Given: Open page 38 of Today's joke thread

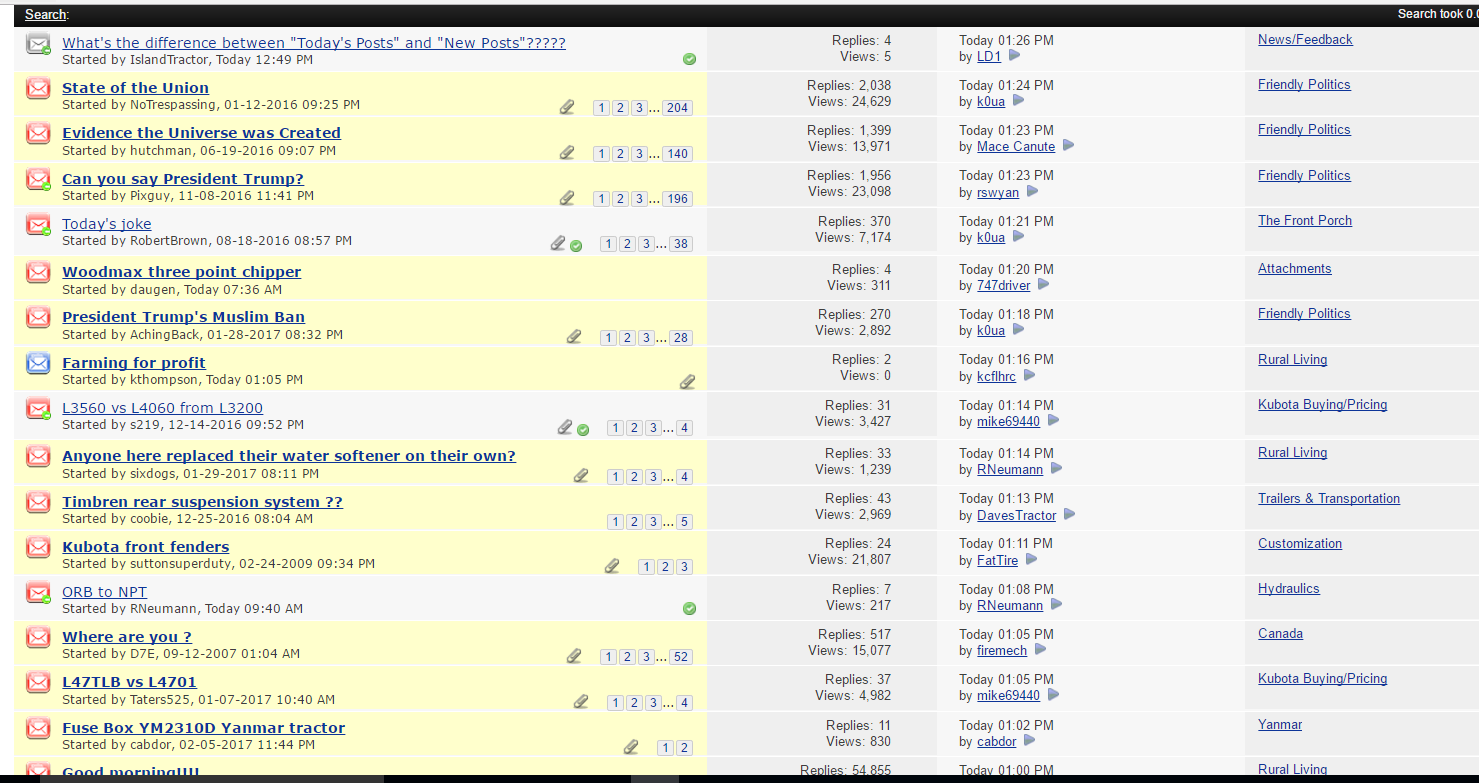Looking at the screenshot, I should click(680, 244).
